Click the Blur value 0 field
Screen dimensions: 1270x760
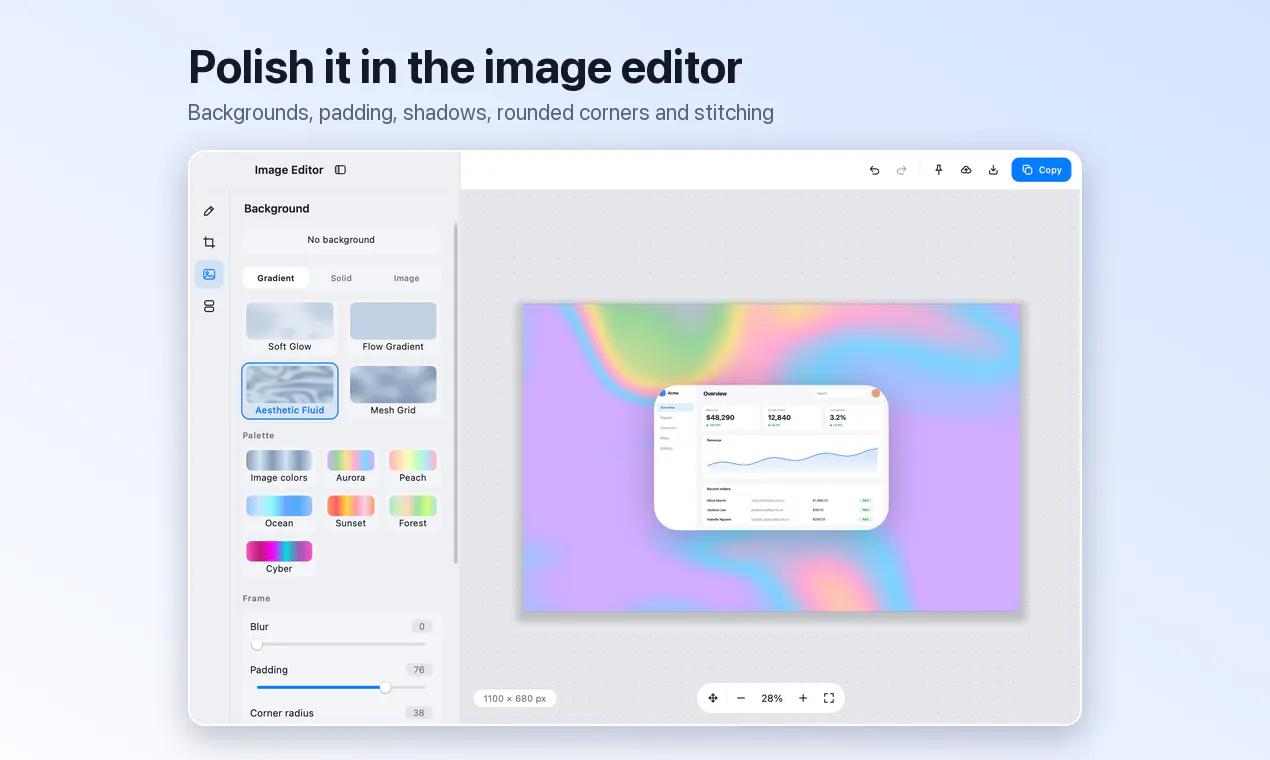422,627
